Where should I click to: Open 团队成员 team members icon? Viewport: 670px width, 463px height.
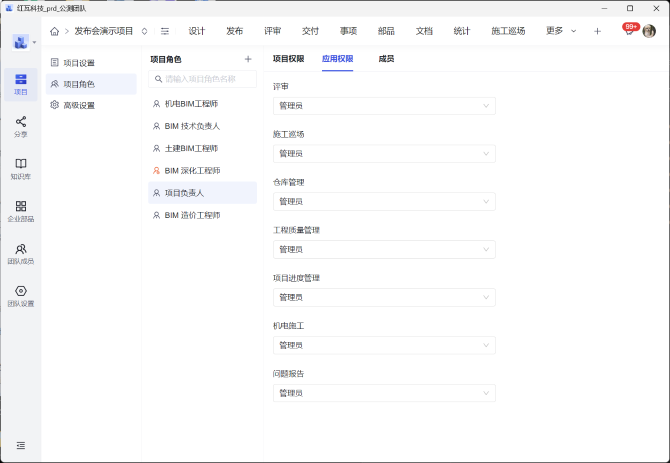click(x=21, y=253)
